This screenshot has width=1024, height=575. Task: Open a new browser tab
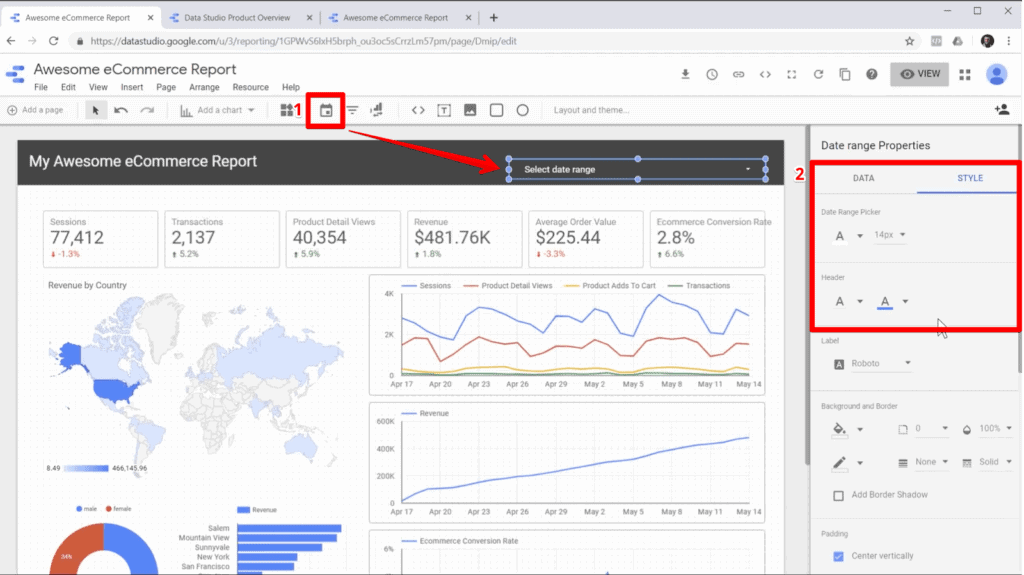pyautogui.click(x=494, y=18)
